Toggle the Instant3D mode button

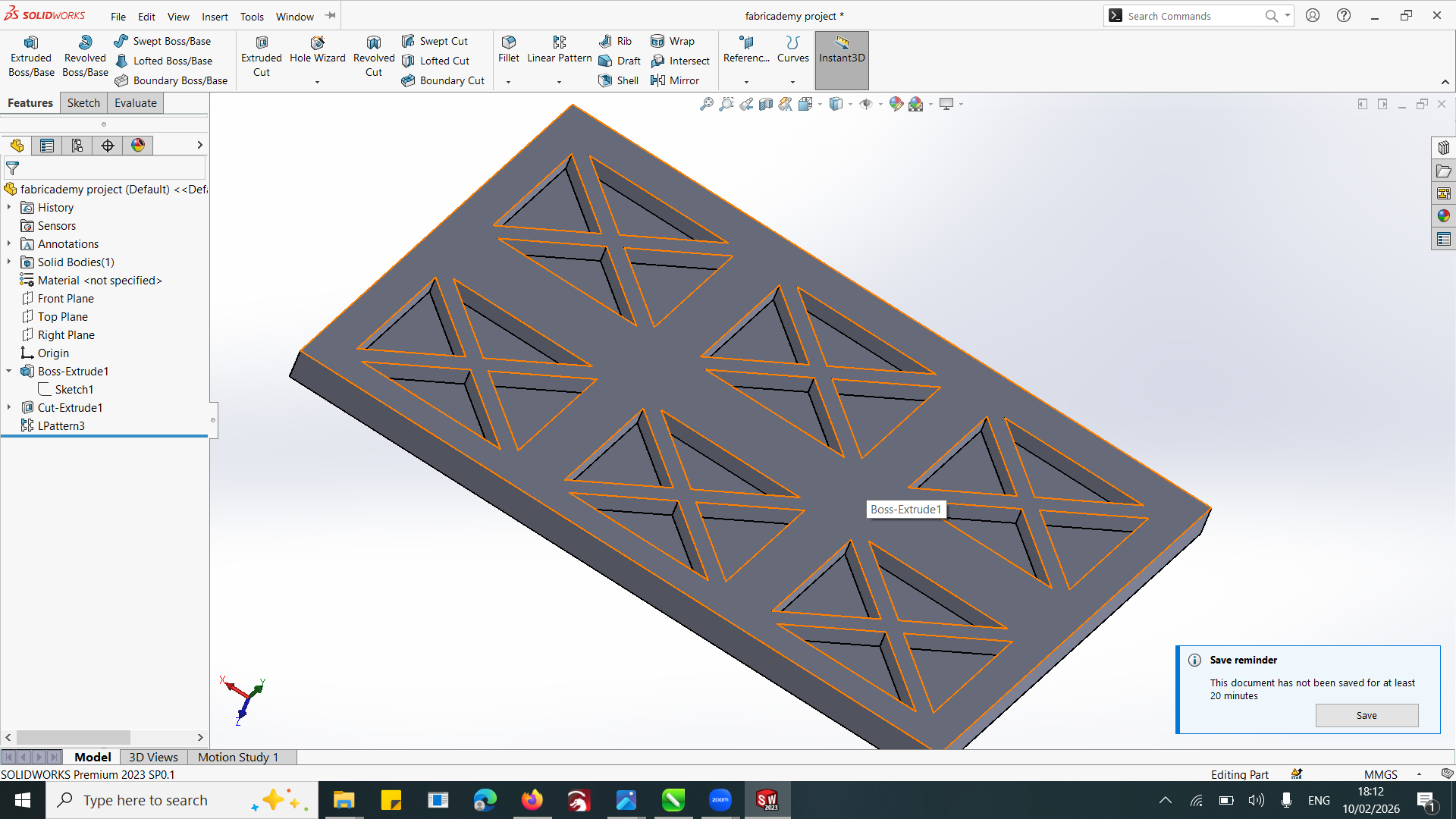842,50
